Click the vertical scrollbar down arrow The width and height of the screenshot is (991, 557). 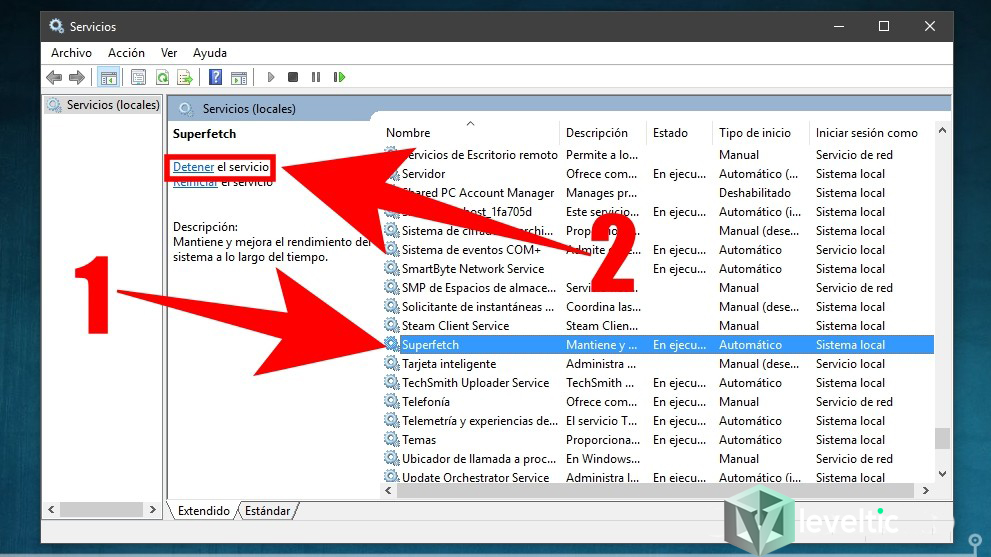tap(942, 473)
